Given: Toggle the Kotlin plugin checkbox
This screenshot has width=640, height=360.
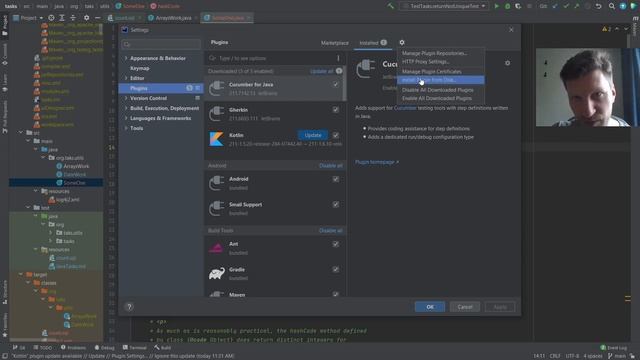Looking at the screenshot, I should tap(336, 135).
